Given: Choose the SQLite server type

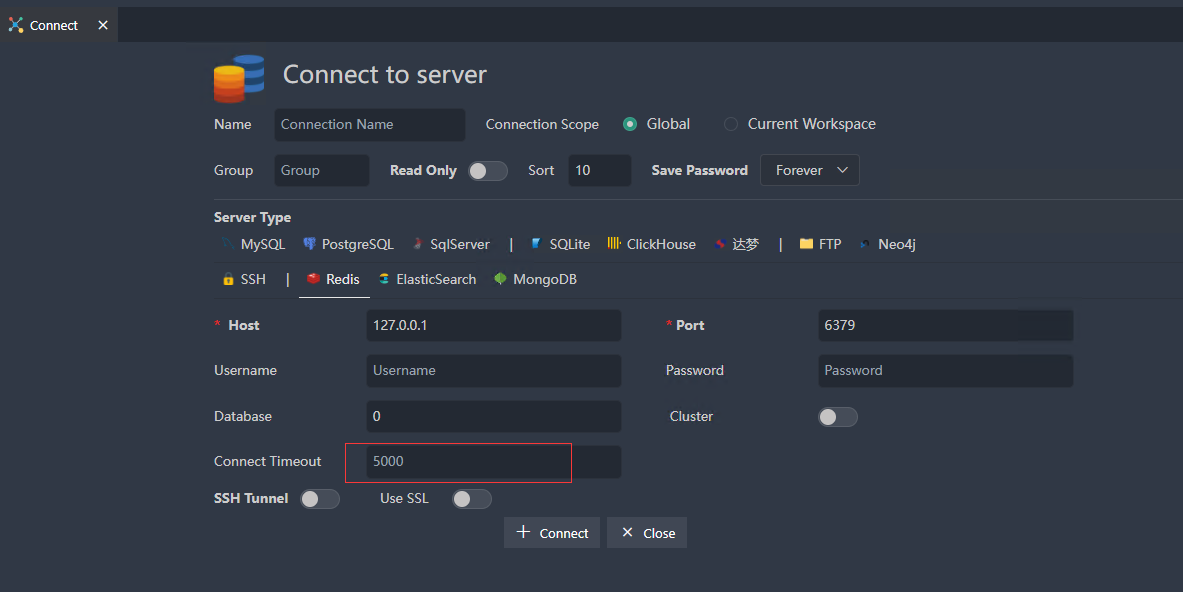Looking at the screenshot, I should click(x=559, y=243).
